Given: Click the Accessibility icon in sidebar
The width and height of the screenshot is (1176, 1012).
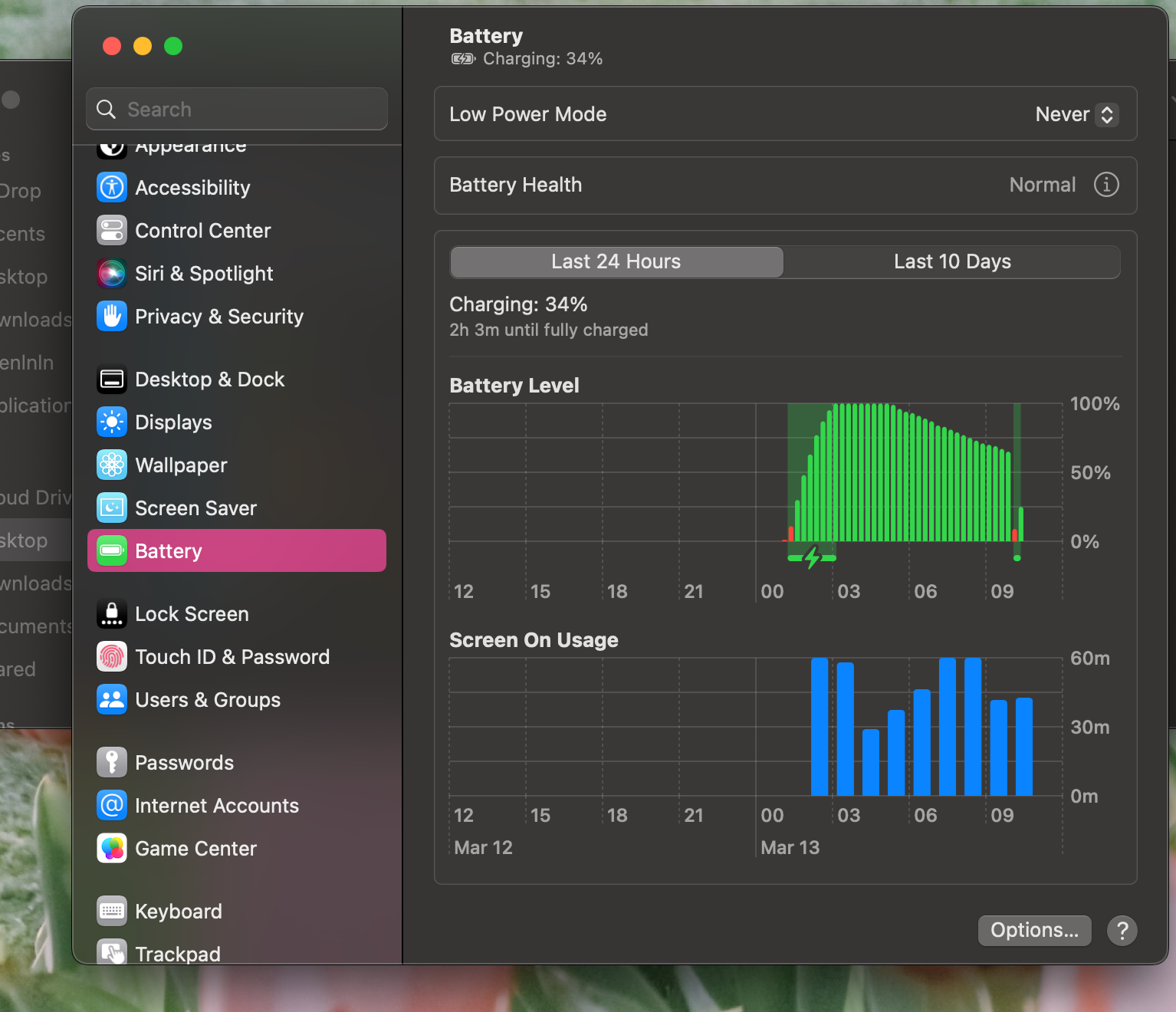Looking at the screenshot, I should (112, 187).
